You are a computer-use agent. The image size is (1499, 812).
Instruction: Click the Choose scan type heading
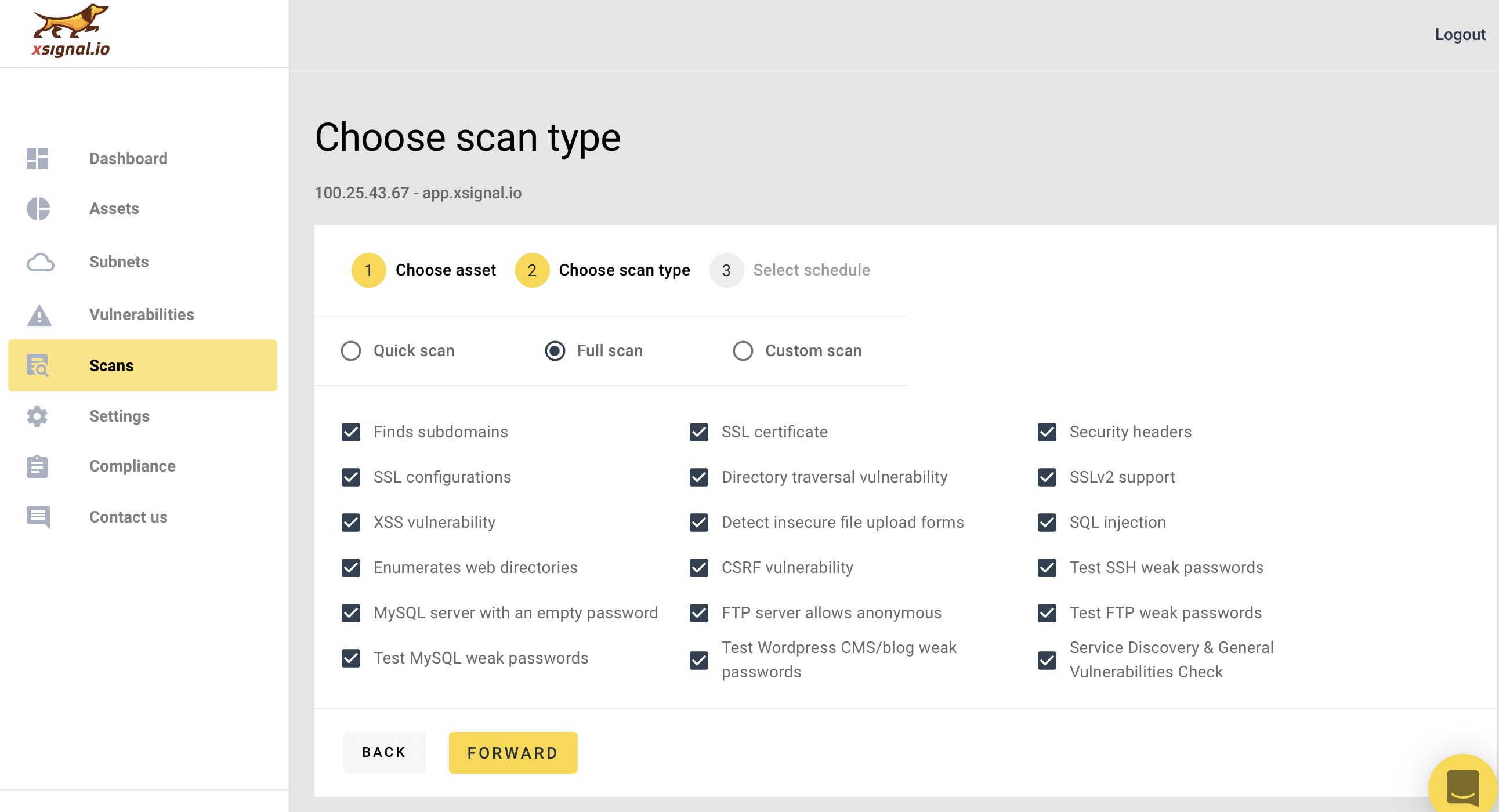[468, 138]
